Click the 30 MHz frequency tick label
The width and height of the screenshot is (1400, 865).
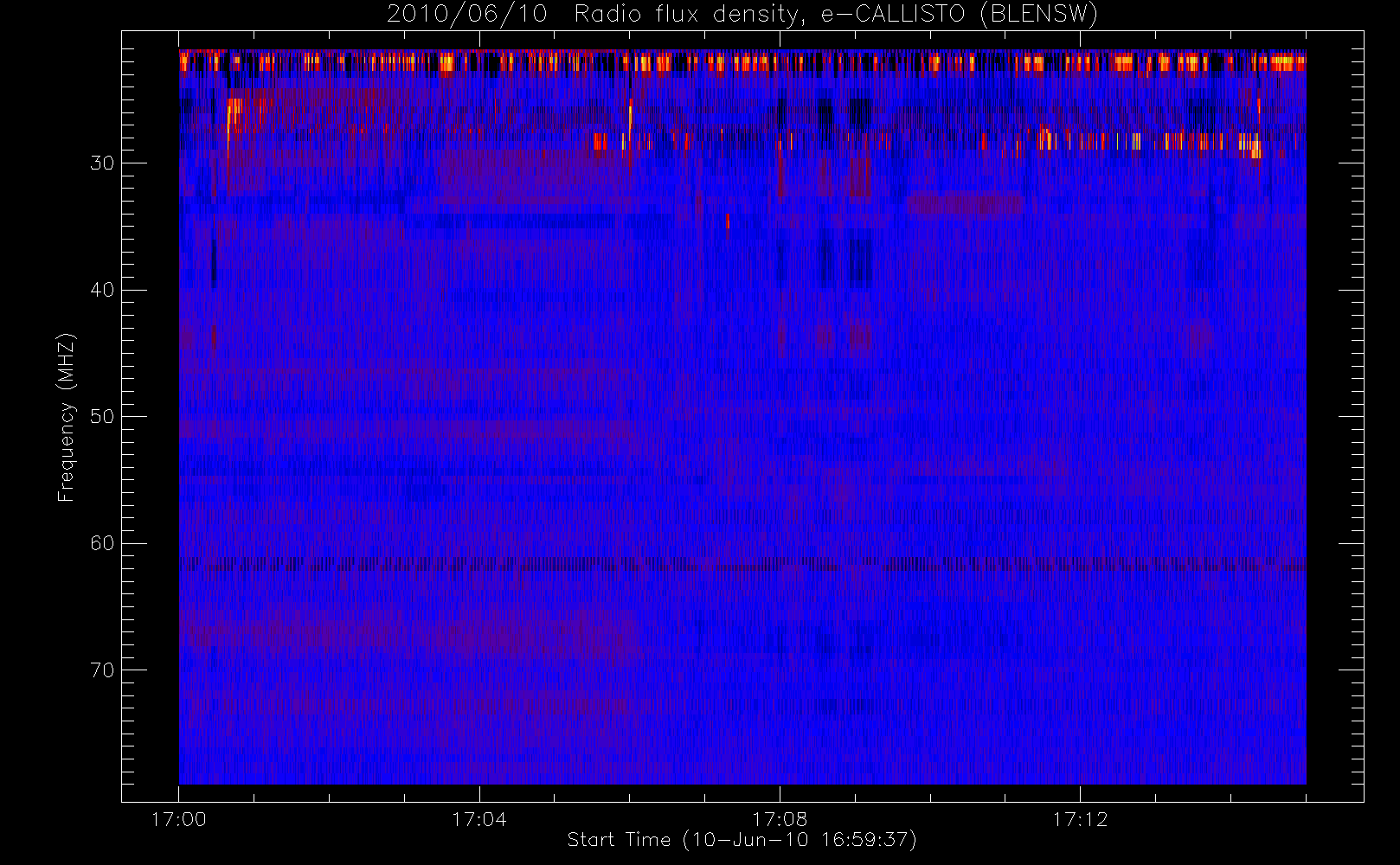(x=102, y=163)
